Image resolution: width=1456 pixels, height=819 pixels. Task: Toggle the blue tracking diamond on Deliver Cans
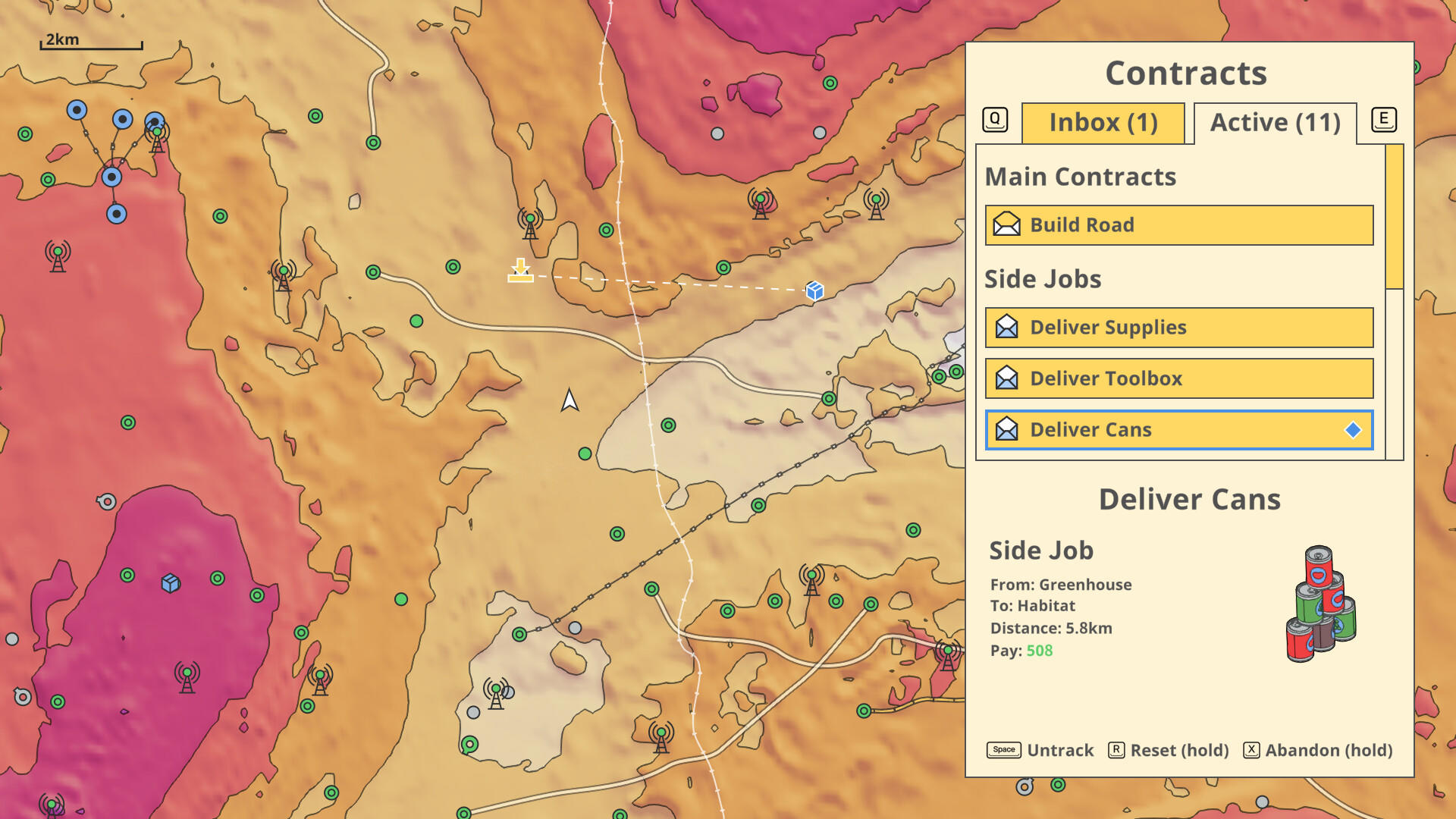tap(1351, 430)
